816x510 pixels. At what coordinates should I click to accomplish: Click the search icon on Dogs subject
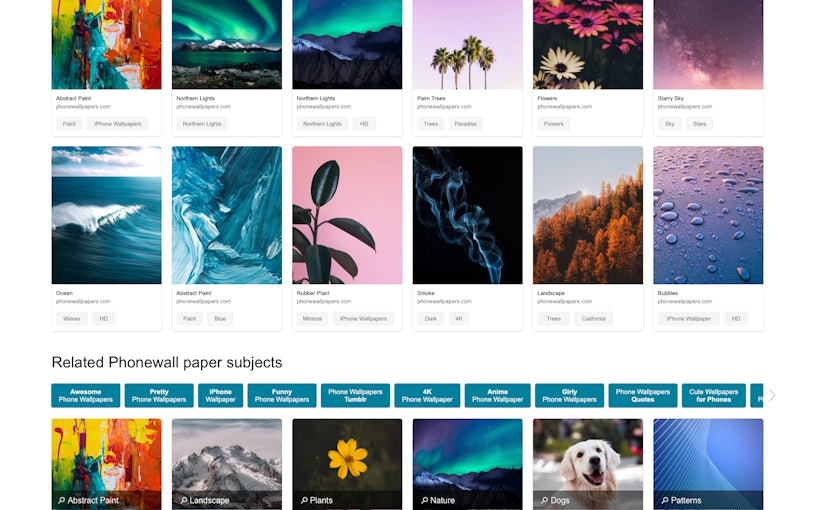click(544, 500)
